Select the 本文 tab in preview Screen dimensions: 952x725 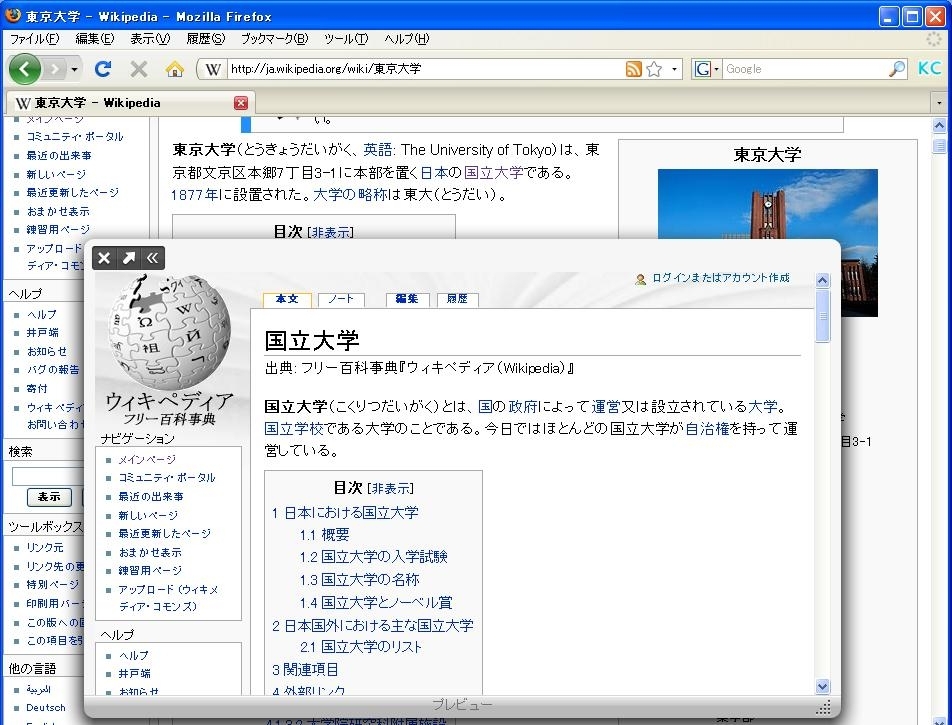pyautogui.click(x=287, y=299)
